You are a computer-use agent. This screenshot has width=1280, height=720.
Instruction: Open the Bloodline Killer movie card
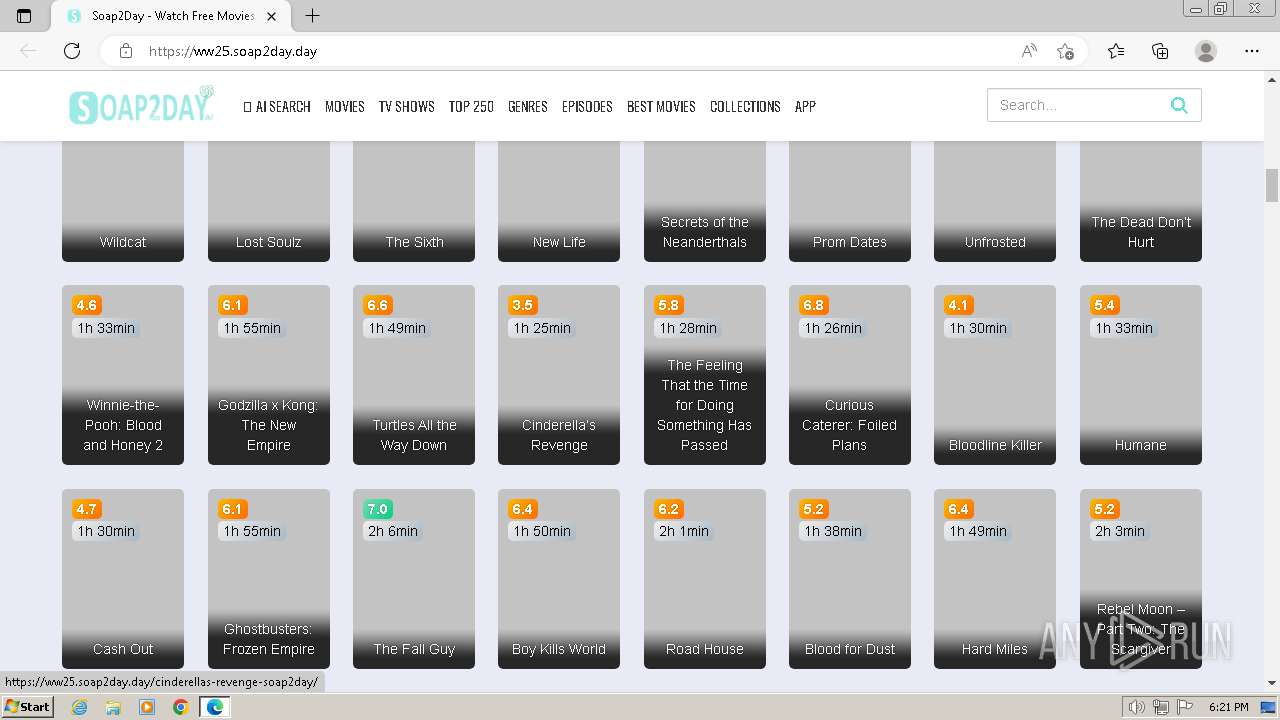[995, 375]
